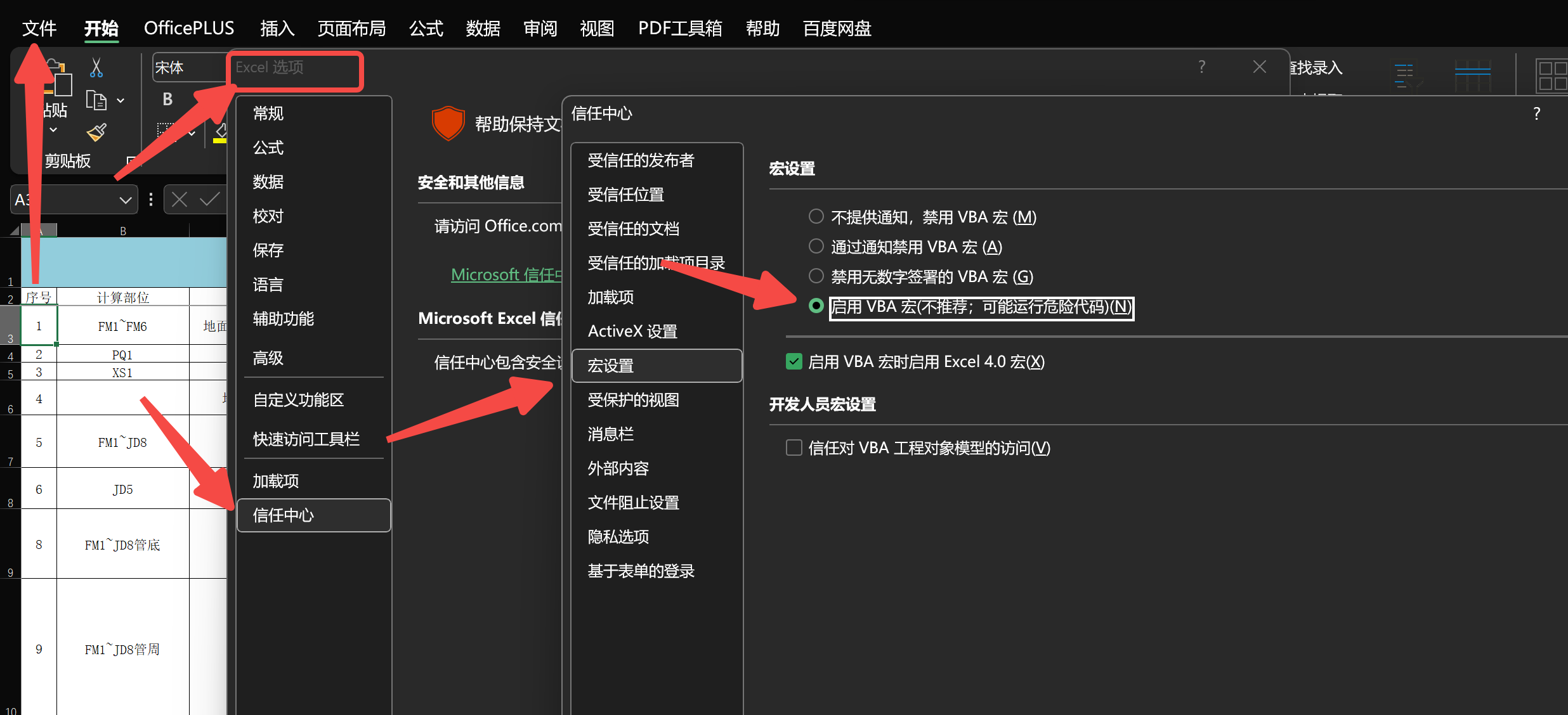Image resolution: width=1568 pixels, height=715 pixels.
Task: Select 受信任的文档 in Trust Center list
Action: (657, 229)
